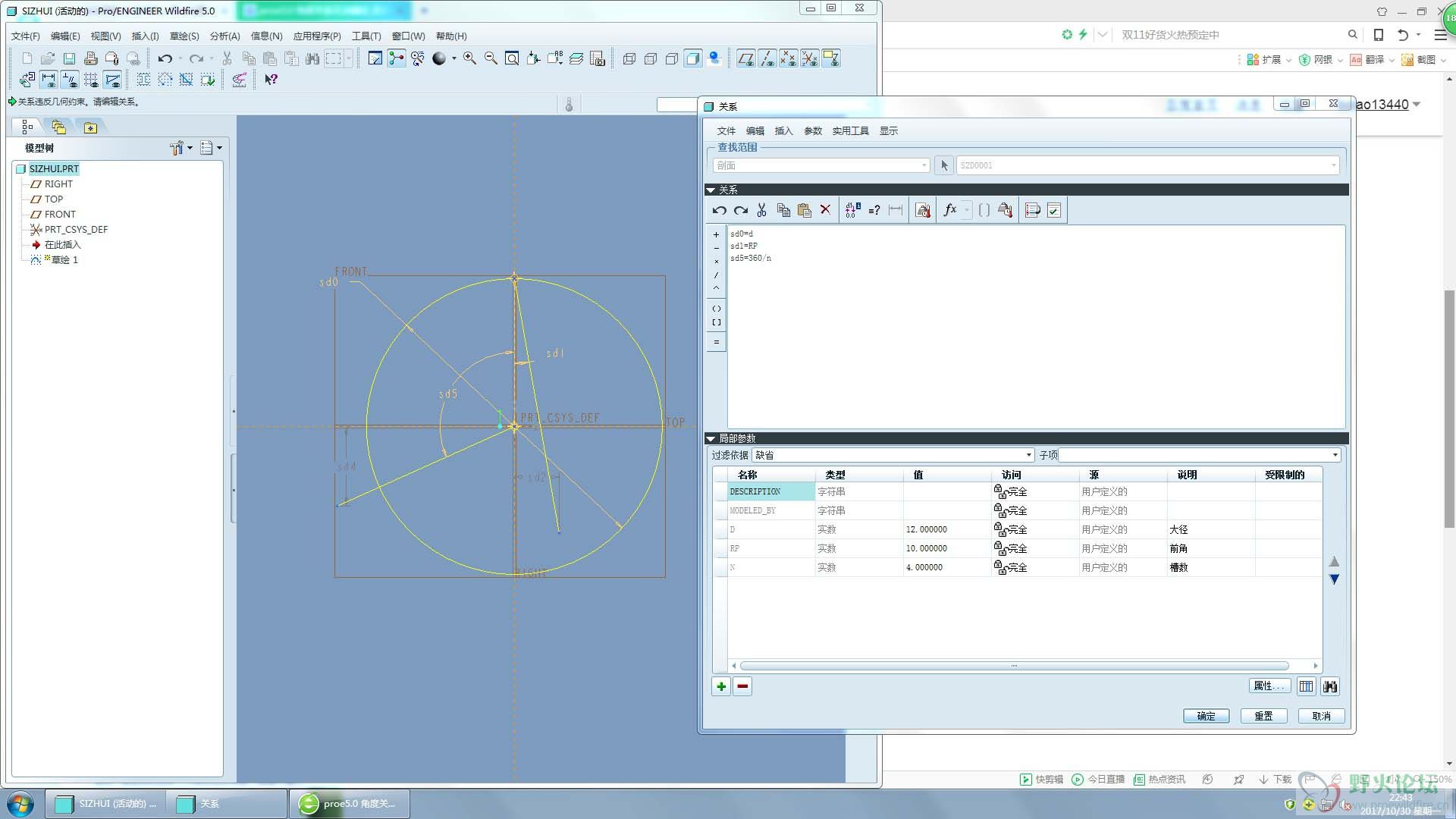Toggle datum planes display icon
The image size is (1456, 819).
click(x=746, y=58)
